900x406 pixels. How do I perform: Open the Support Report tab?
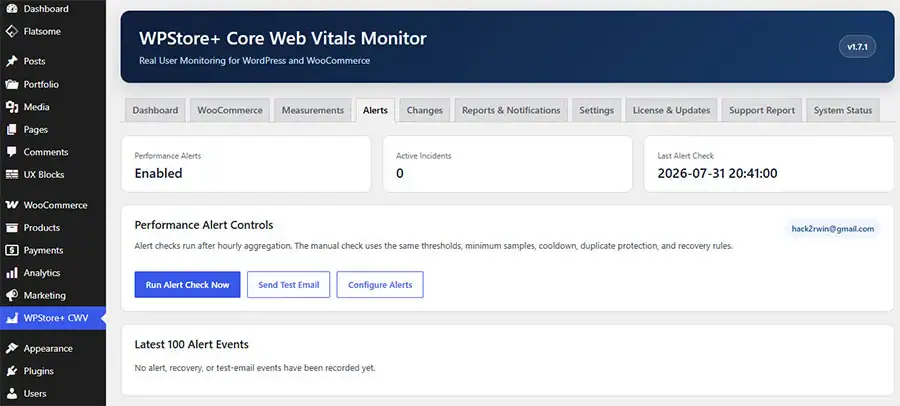pos(762,110)
